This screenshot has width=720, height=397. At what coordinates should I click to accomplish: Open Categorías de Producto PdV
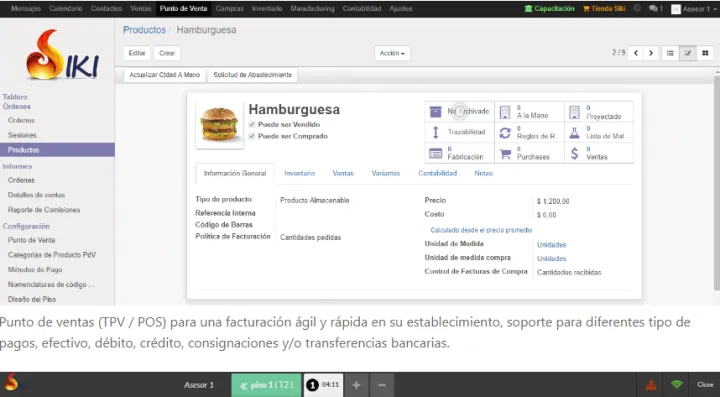[x=52, y=255]
